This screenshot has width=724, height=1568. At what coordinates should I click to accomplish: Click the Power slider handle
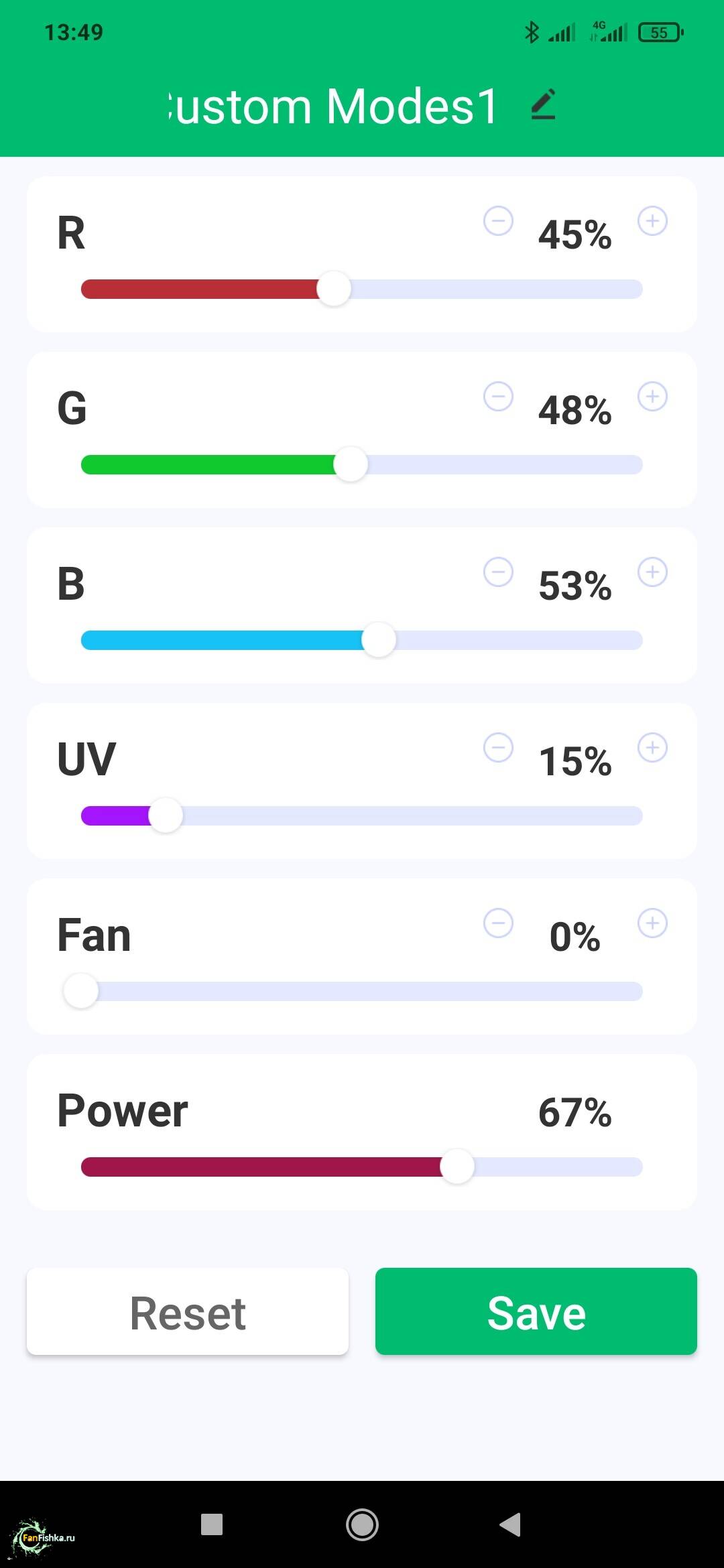457,1167
